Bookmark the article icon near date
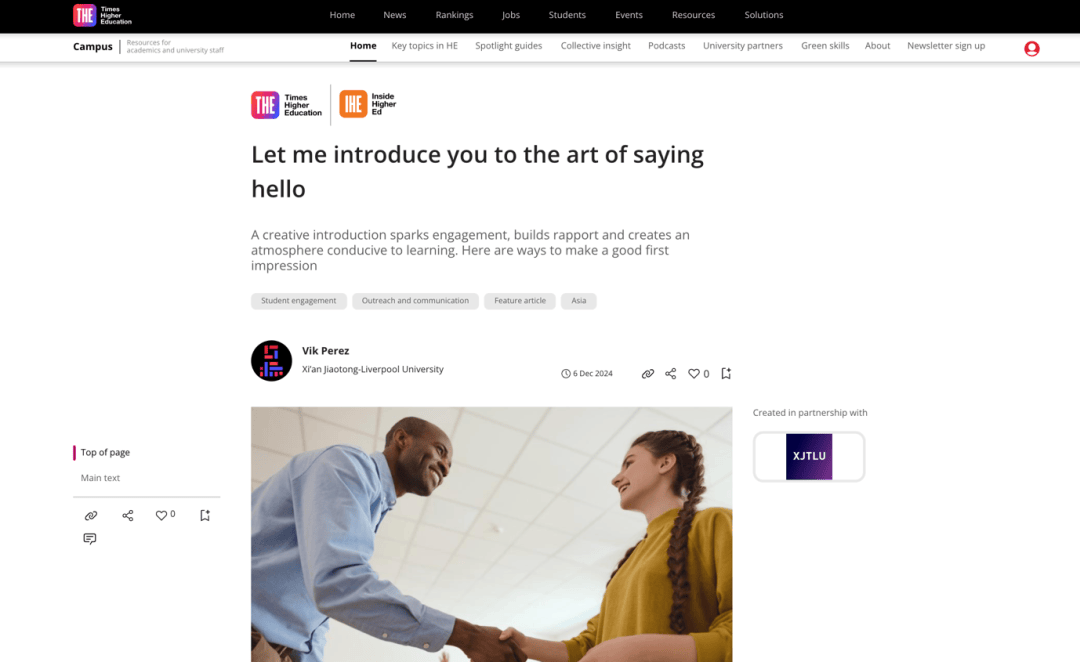Viewport: 1080px width, 662px height. (x=726, y=373)
